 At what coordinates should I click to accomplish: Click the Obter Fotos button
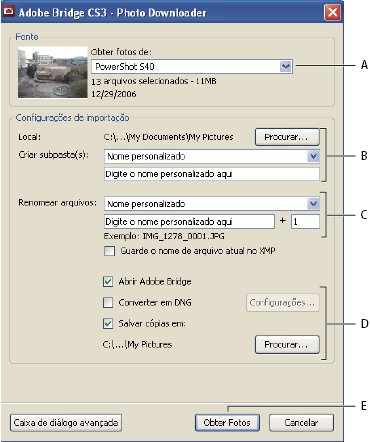pyautogui.click(x=227, y=423)
